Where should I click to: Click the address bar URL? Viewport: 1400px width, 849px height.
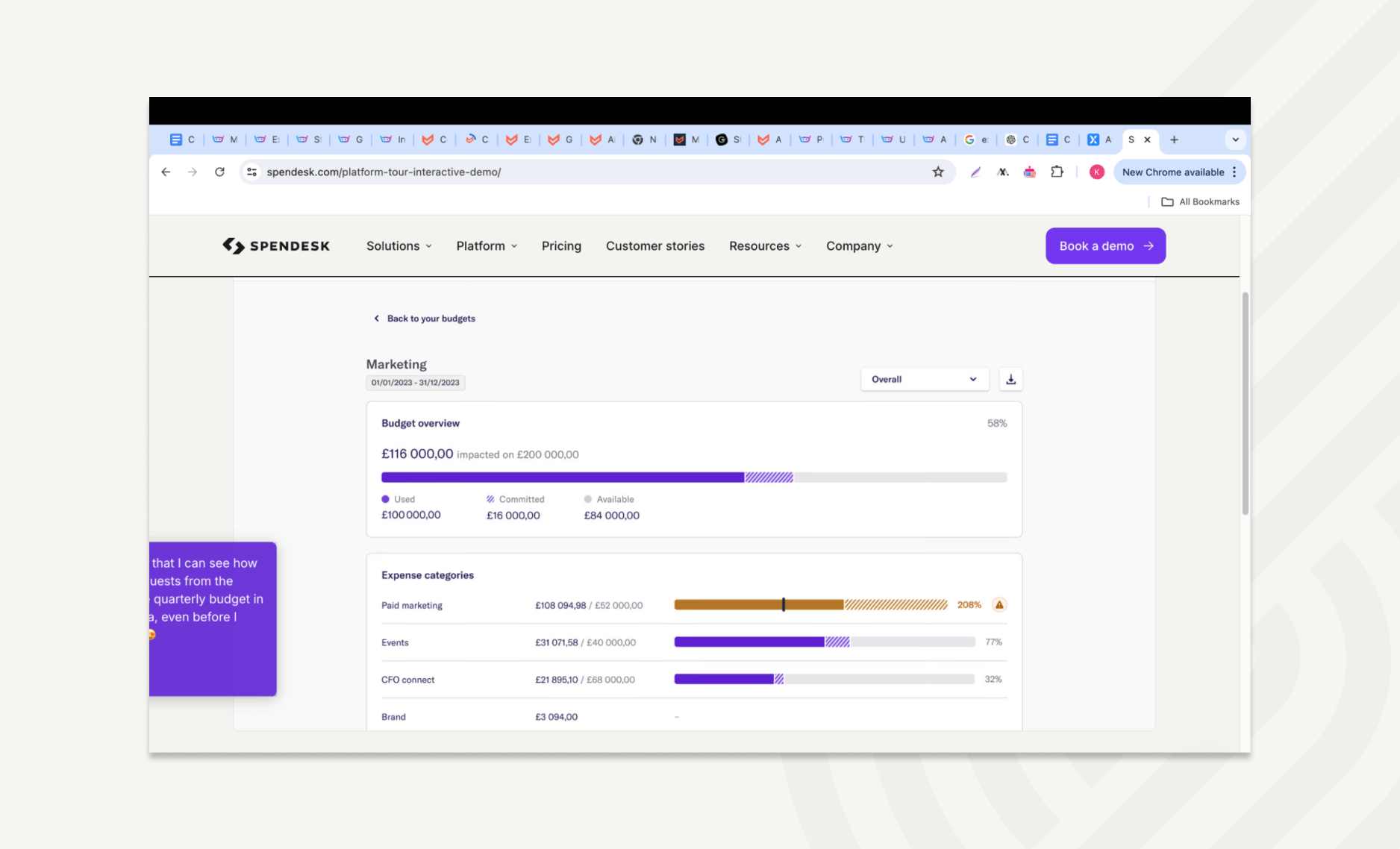click(x=384, y=172)
